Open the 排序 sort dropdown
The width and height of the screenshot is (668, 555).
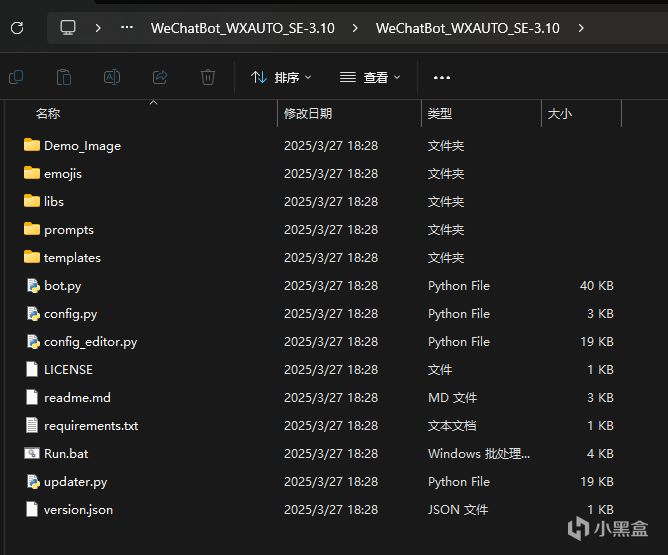click(281, 77)
